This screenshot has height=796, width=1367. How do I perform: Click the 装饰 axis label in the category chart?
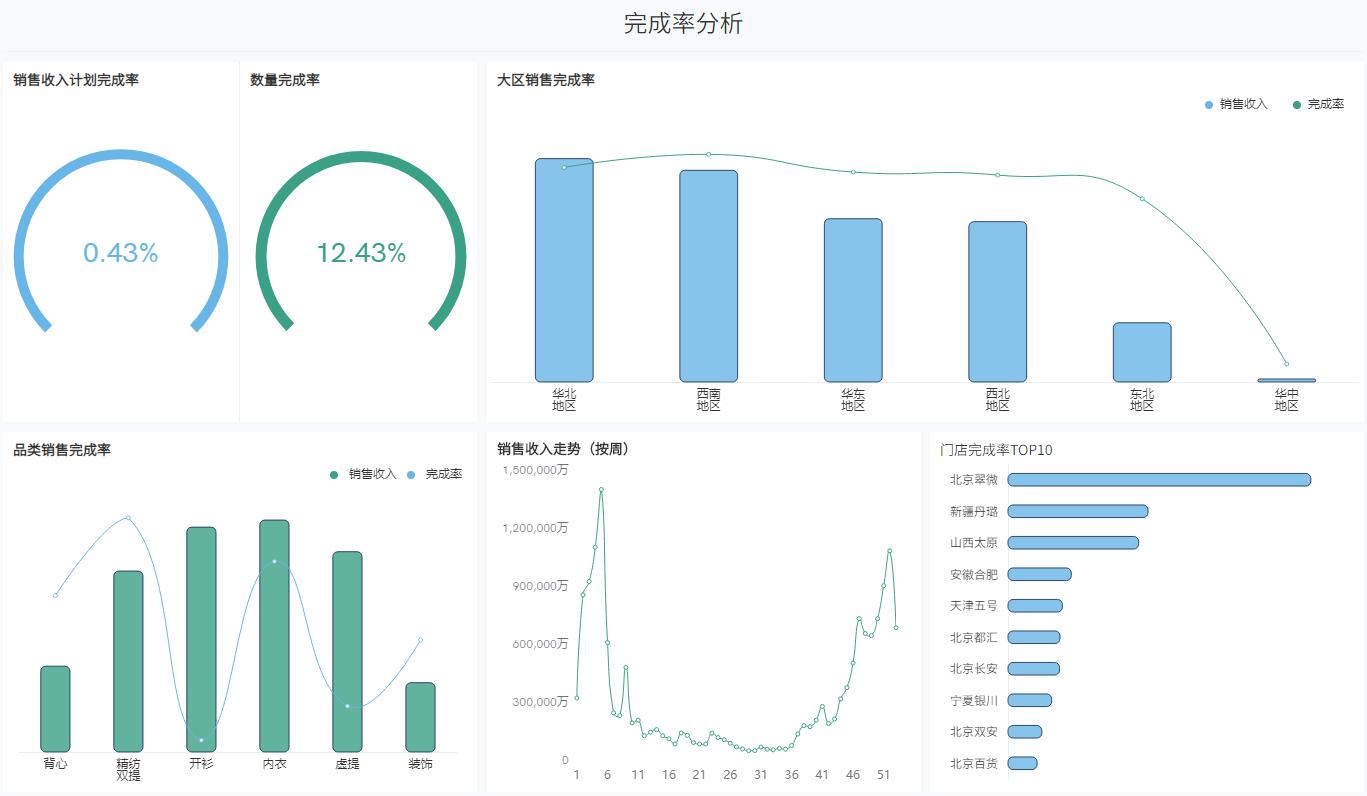tap(418, 762)
